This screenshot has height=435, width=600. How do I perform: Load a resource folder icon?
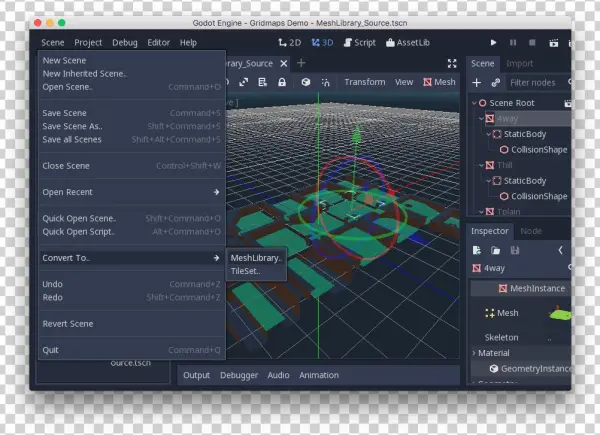(x=496, y=251)
